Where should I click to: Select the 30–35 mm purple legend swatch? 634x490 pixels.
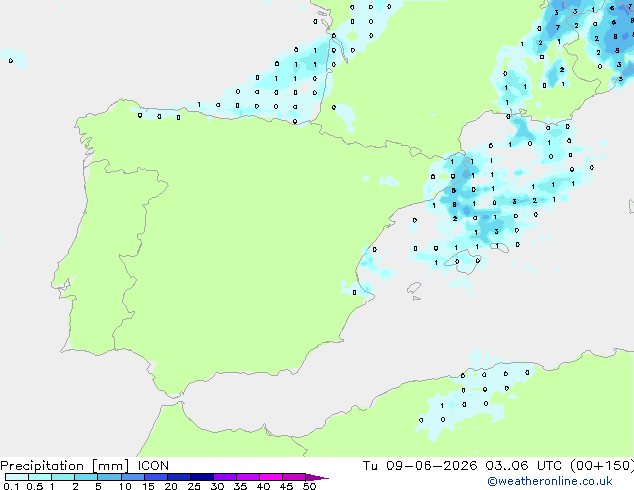pyautogui.click(x=224, y=477)
